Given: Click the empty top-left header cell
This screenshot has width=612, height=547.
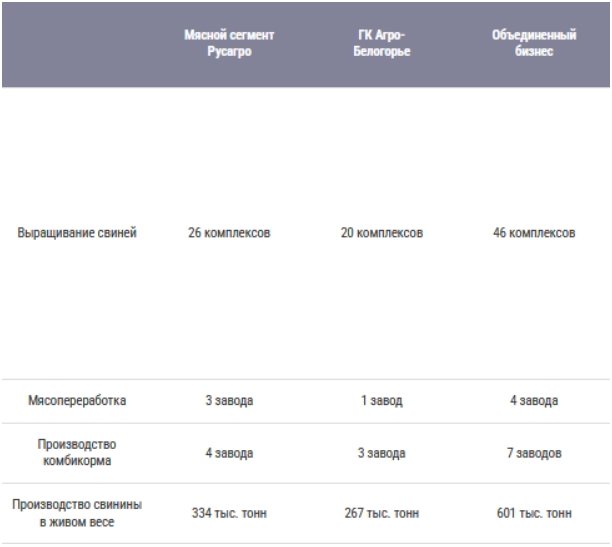Looking at the screenshot, I should tap(77, 43).
